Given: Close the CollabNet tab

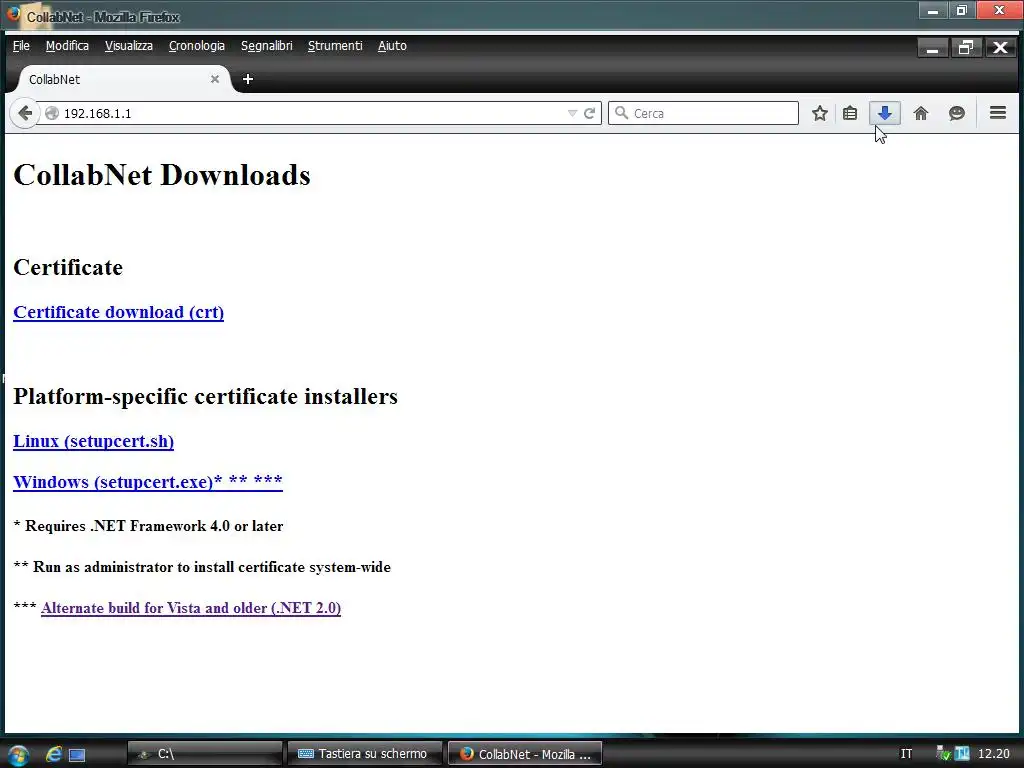Looking at the screenshot, I should (215, 79).
